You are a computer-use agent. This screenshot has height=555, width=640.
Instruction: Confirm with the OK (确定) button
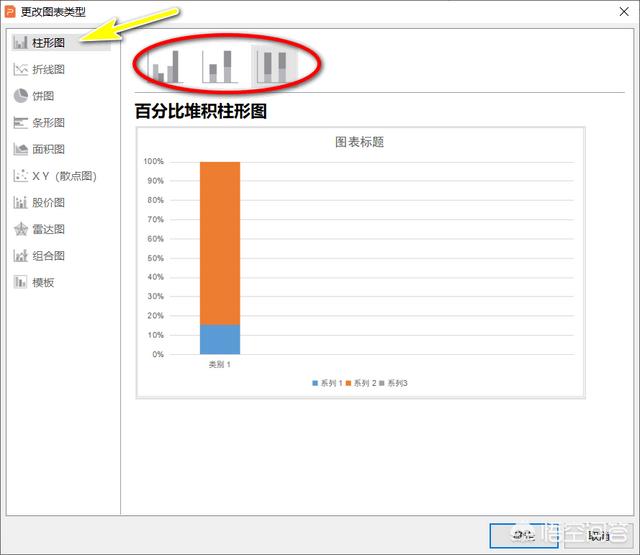click(524, 535)
